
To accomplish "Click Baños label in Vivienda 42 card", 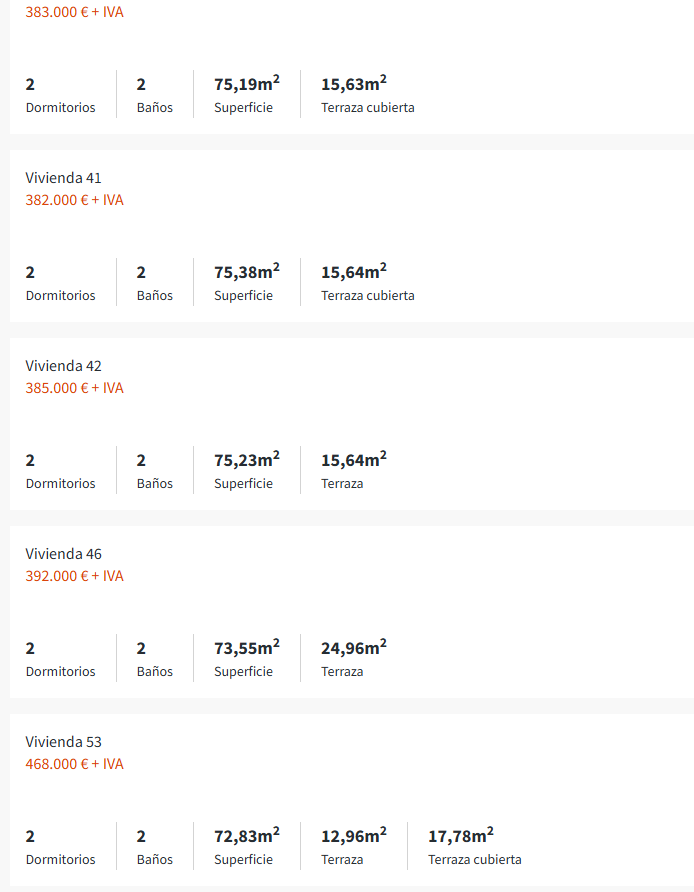I will click(x=155, y=484).
